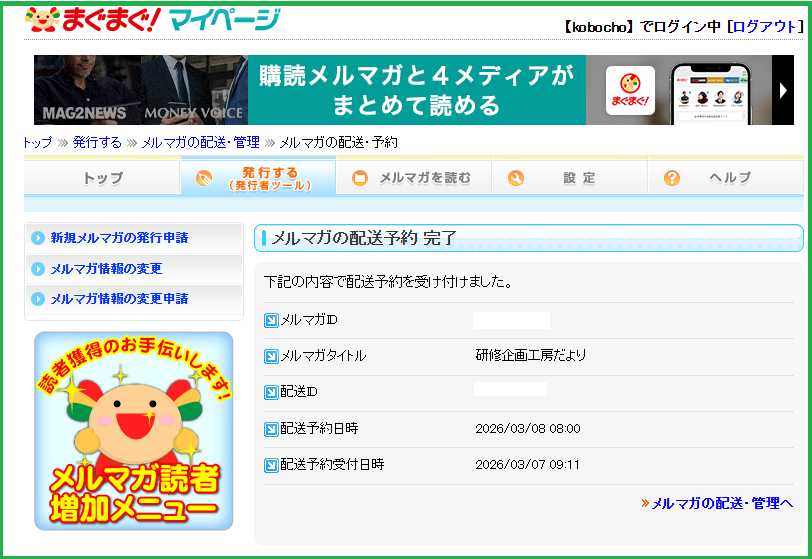Viewport: 812px width, 559px height.
Task: Click the question mark help icon
Action: coord(672,178)
